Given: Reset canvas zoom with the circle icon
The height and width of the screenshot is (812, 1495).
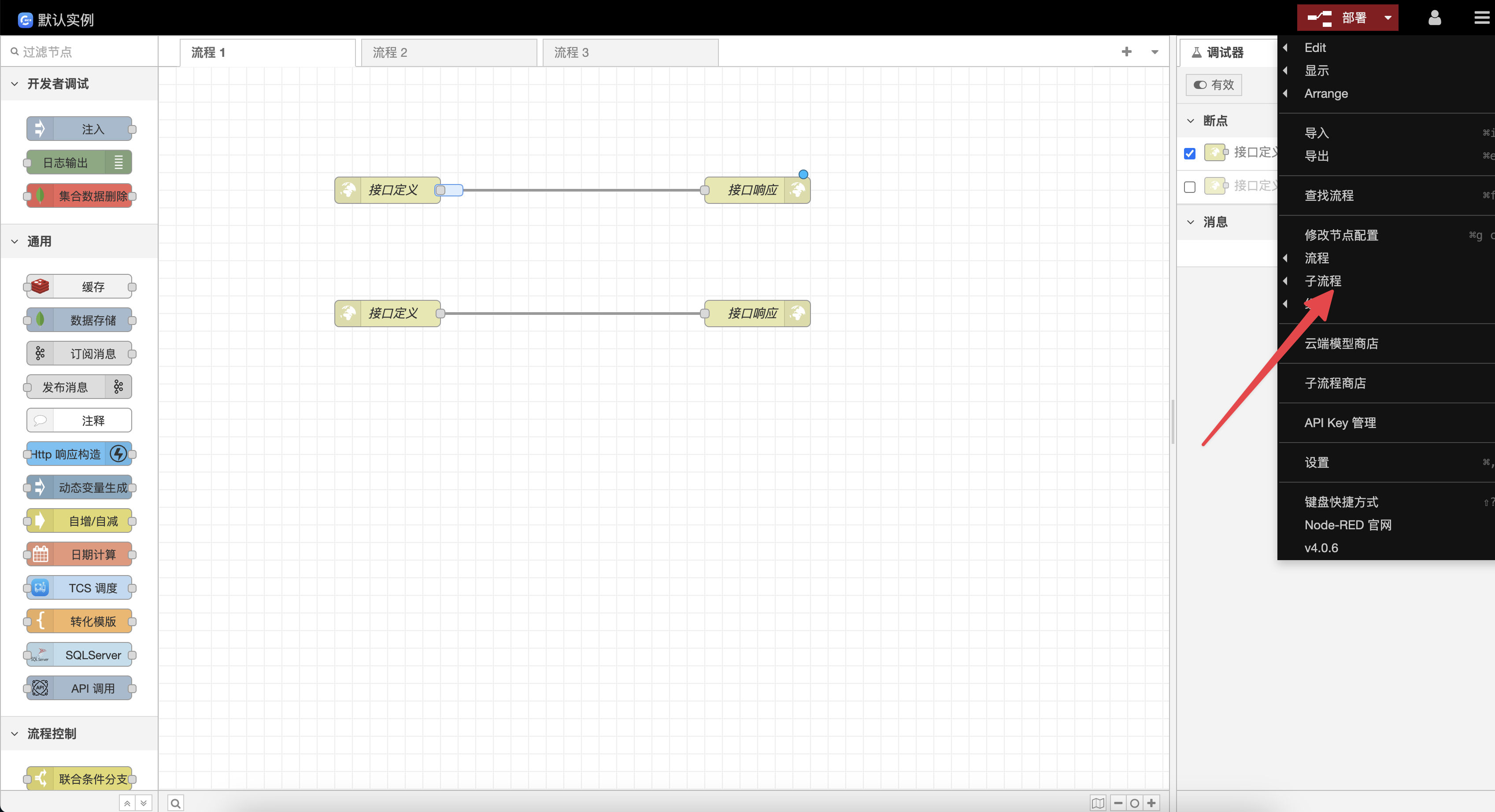Looking at the screenshot, I should pyautogui.click(x=1135, y=803).
